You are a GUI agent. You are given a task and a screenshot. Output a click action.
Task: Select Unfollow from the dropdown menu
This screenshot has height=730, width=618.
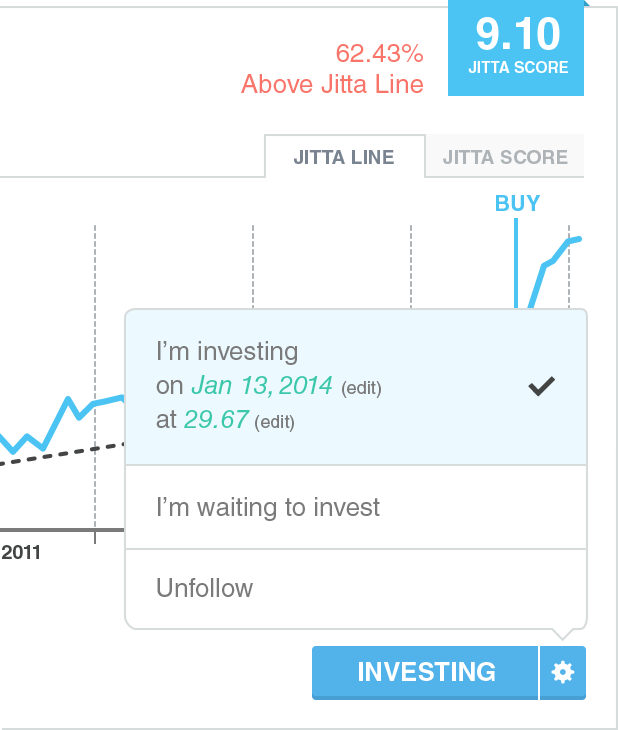point(356,588)
